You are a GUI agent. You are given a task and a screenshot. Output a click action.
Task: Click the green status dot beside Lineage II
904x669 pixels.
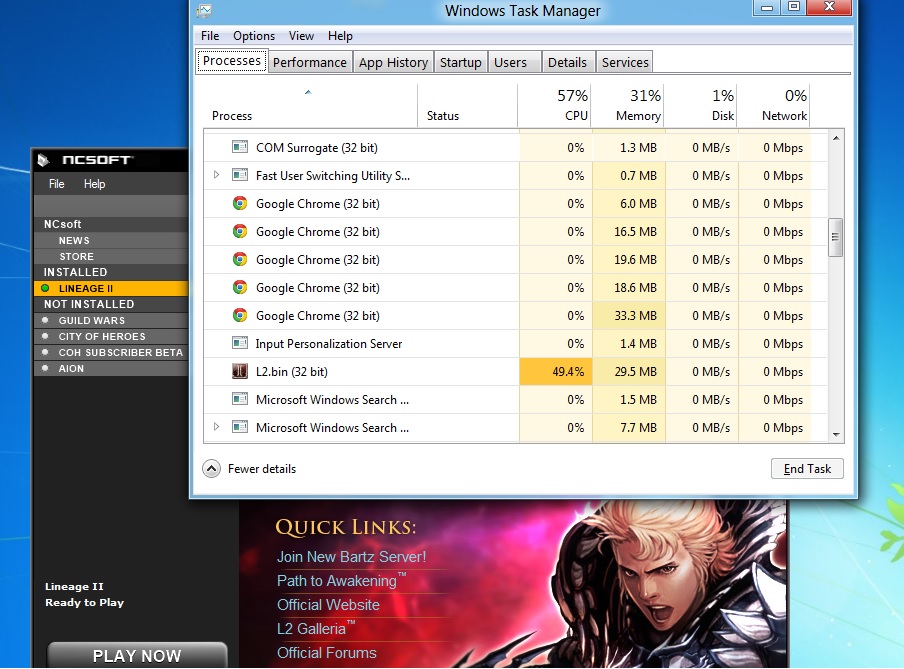pyautogui.click(x=45, y=288)
